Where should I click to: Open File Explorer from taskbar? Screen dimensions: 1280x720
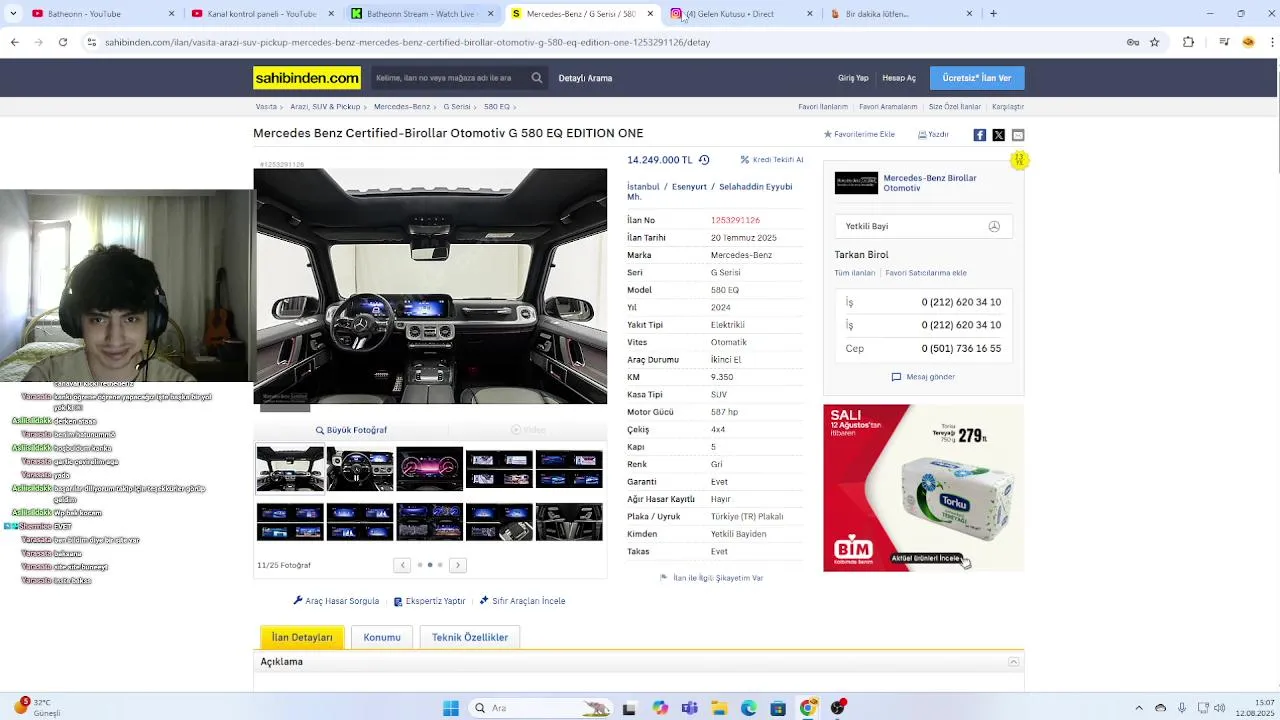pos(719,708)
